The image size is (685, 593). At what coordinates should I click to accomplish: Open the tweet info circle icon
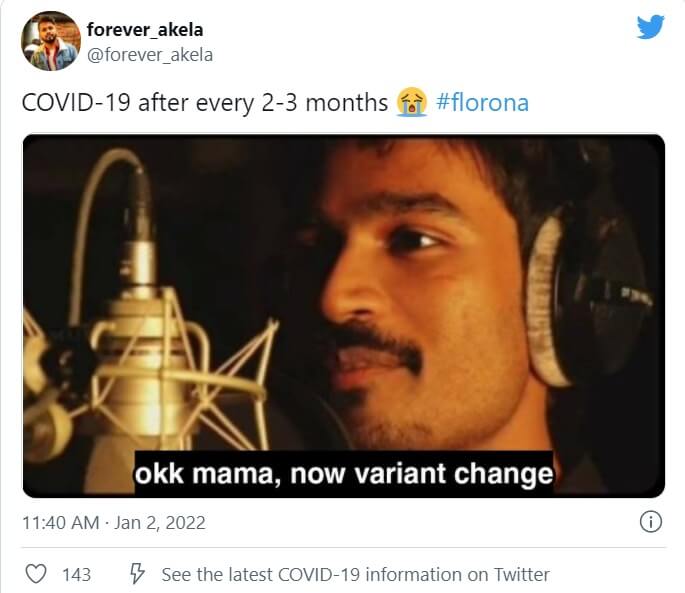tap(651, 522)
